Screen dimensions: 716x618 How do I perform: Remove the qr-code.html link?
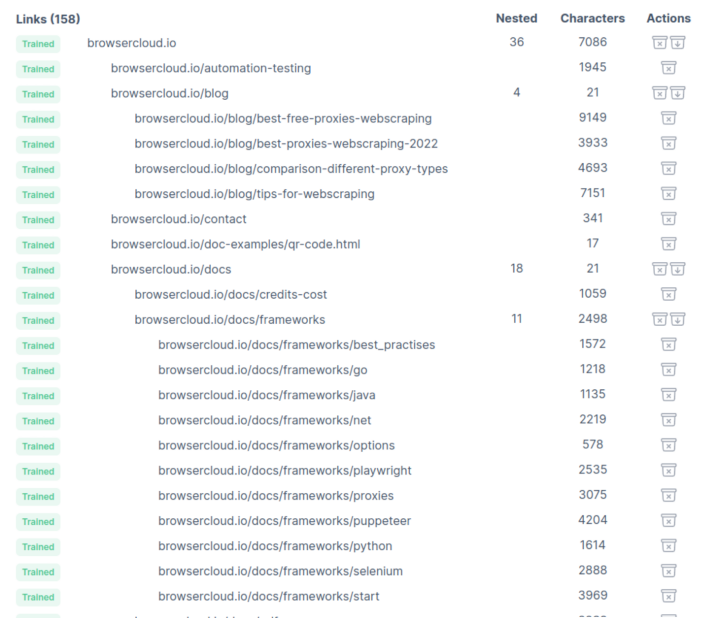tap(669, 243)
